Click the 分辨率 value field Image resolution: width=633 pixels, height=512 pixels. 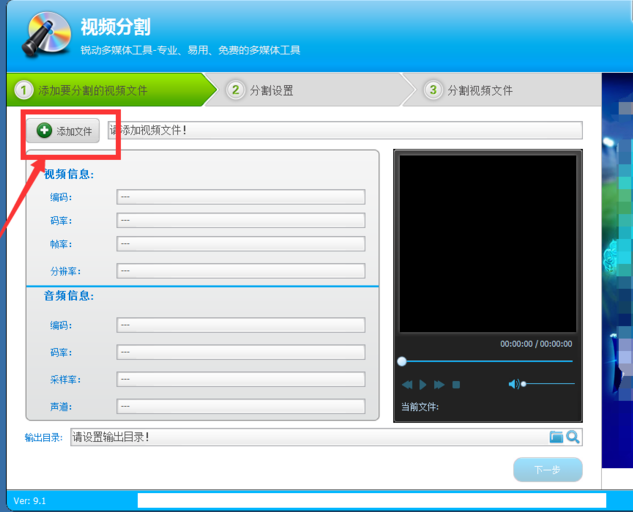tap(241, 271)
